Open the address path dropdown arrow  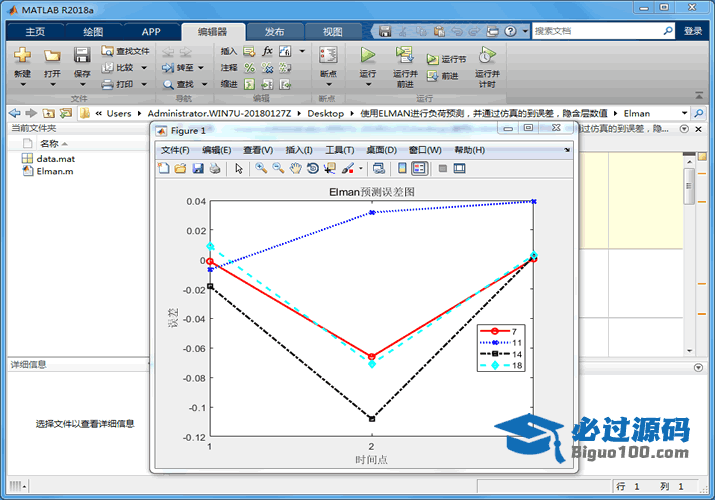[684, 113]
